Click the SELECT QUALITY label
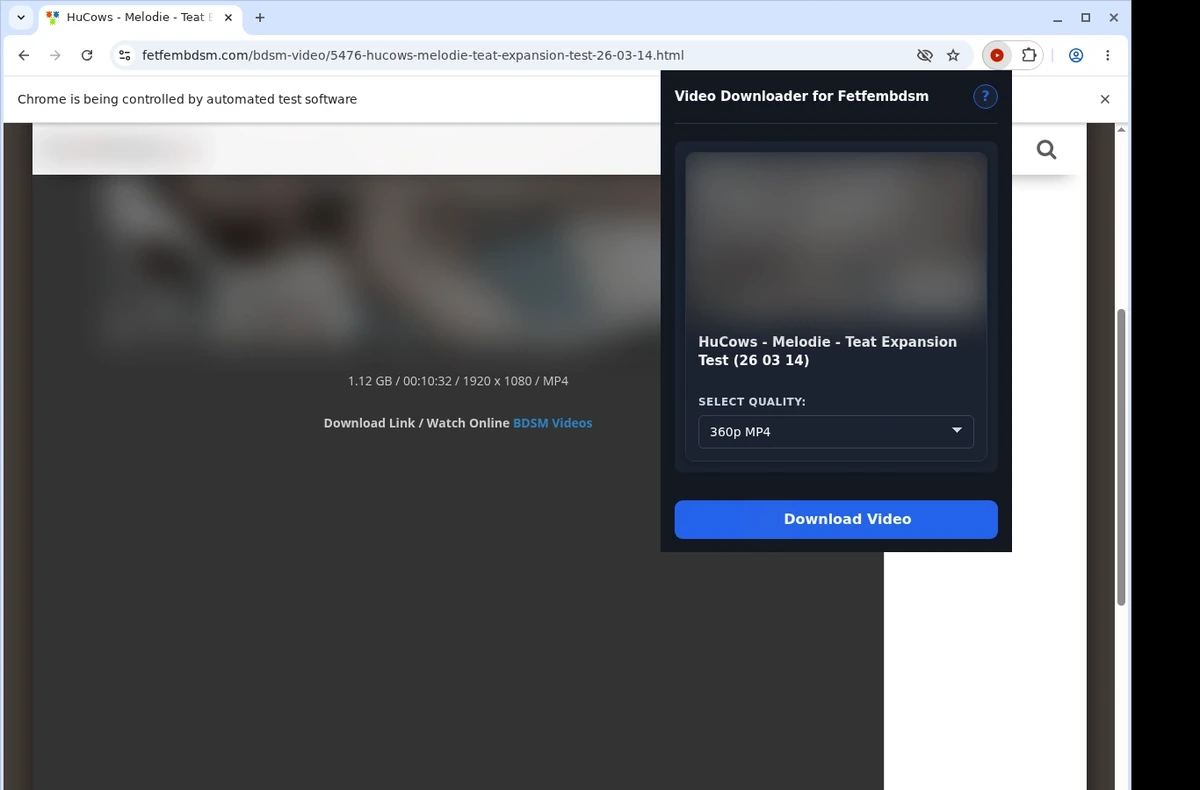The height and width of the screenshot is (790, 1200). tap(752, 402)
